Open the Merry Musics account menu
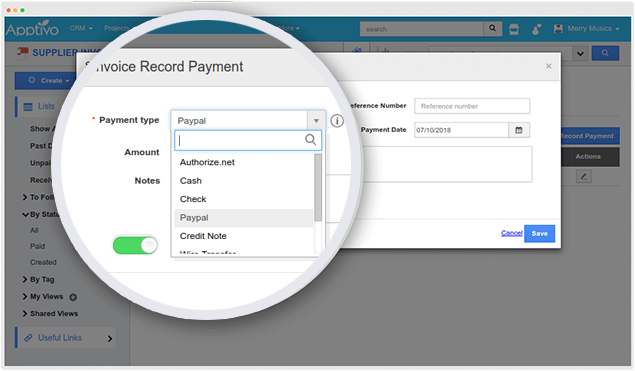 pos(586,28)
